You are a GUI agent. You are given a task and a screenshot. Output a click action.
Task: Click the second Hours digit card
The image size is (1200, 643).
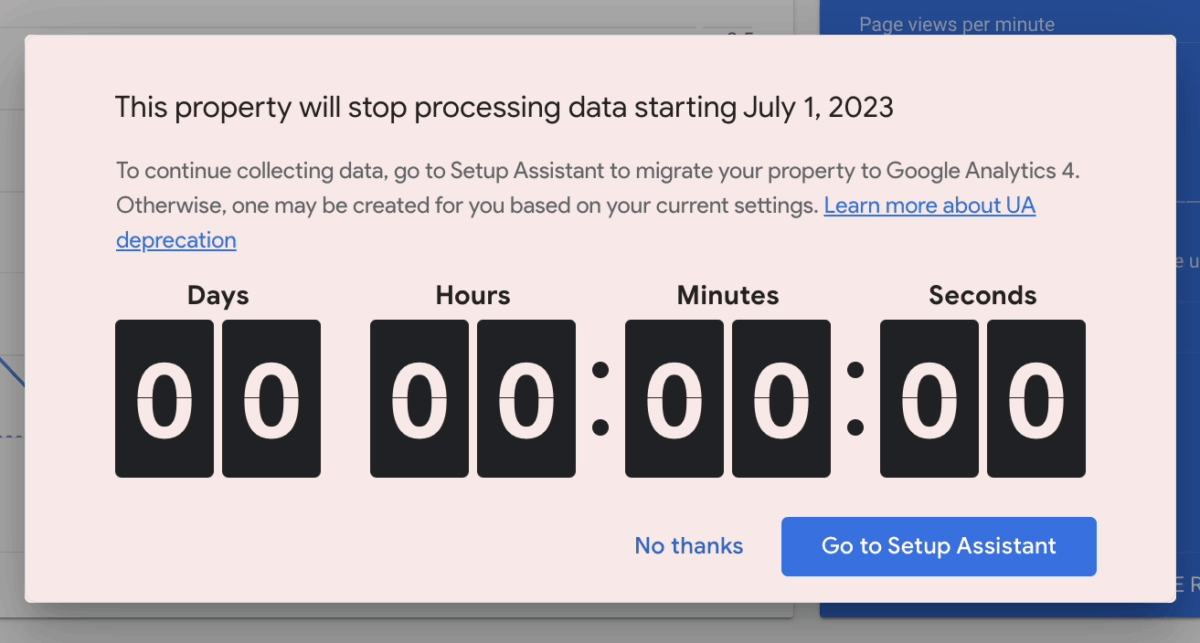(x=527, y=398)
